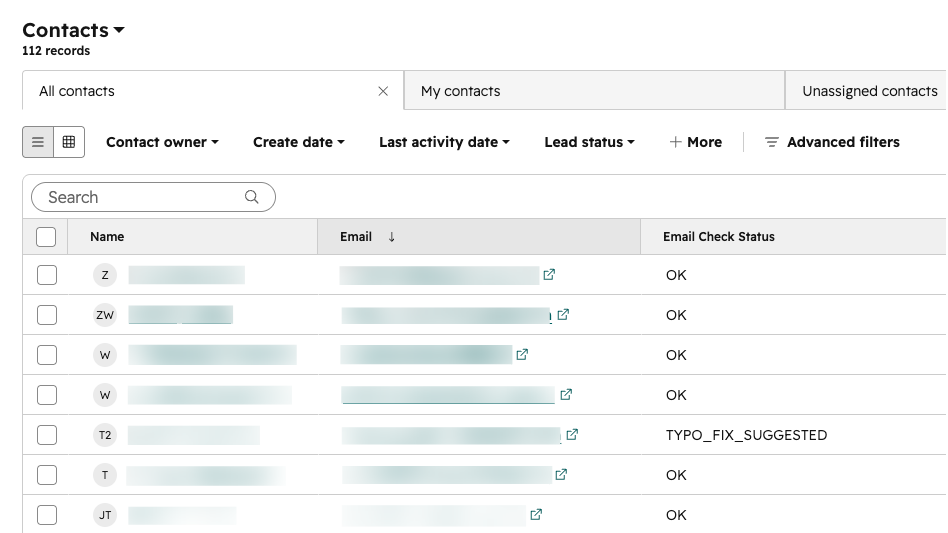
Task: Switch to My contacts tab
Action: click(x=594, y=91)
